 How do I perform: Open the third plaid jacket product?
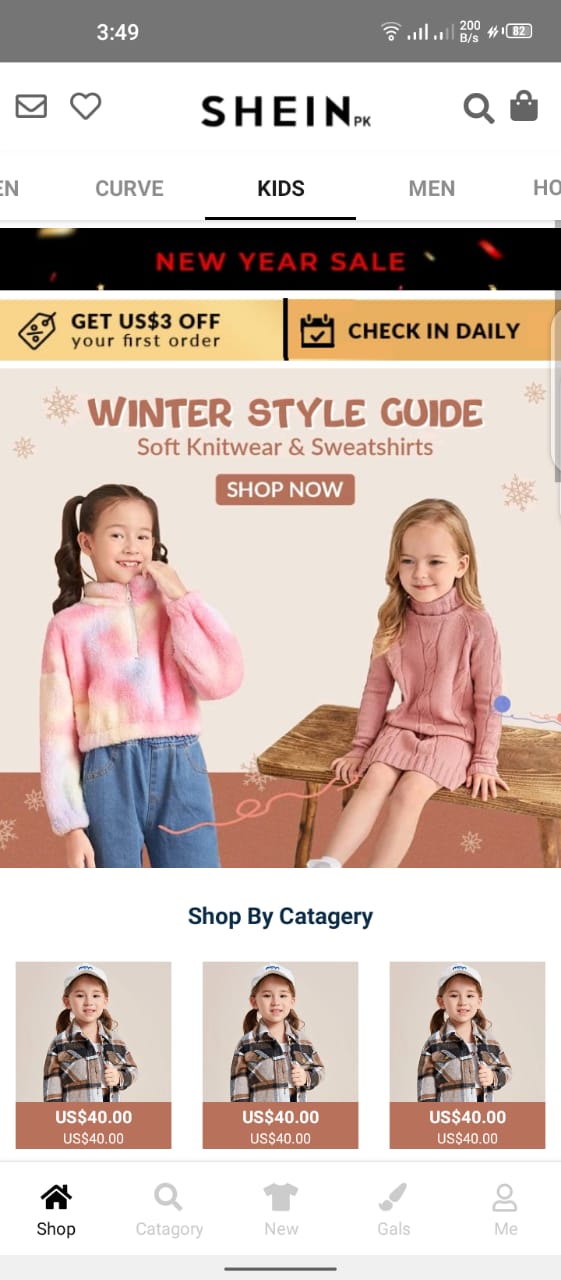pos(467,1055)
